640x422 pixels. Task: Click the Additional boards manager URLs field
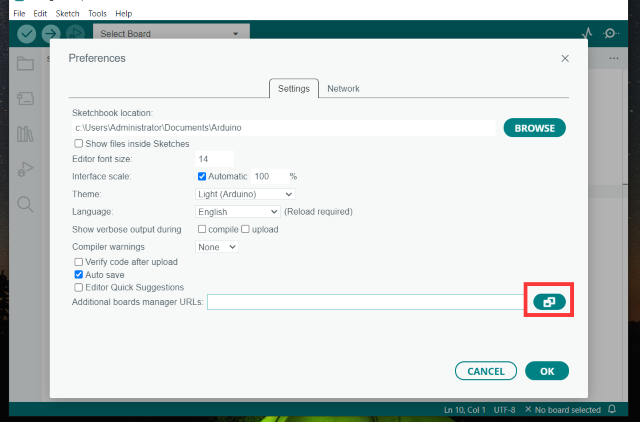(x=366, y=302)
